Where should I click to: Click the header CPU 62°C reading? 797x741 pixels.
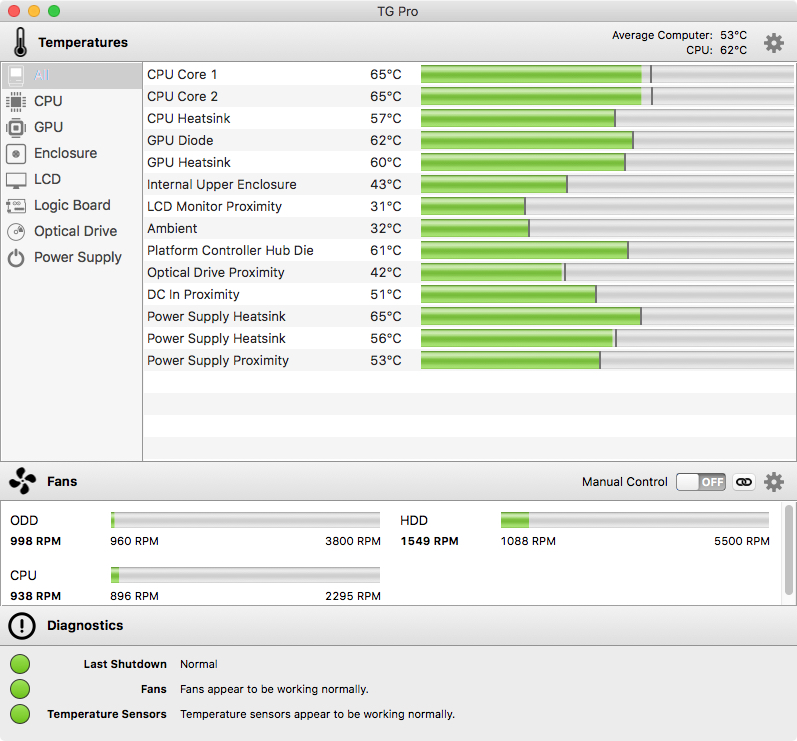[x=733, y=50]
